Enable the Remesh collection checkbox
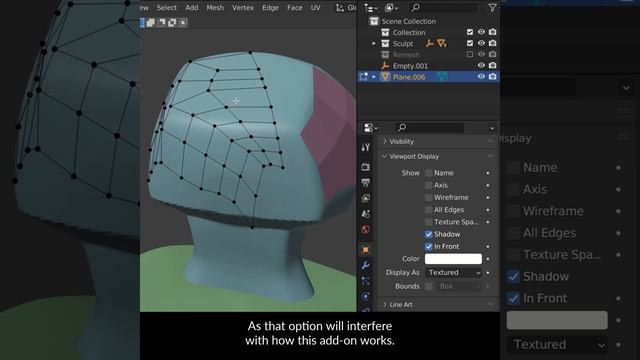Screen dimensions: 640x360 coord(470,54)
